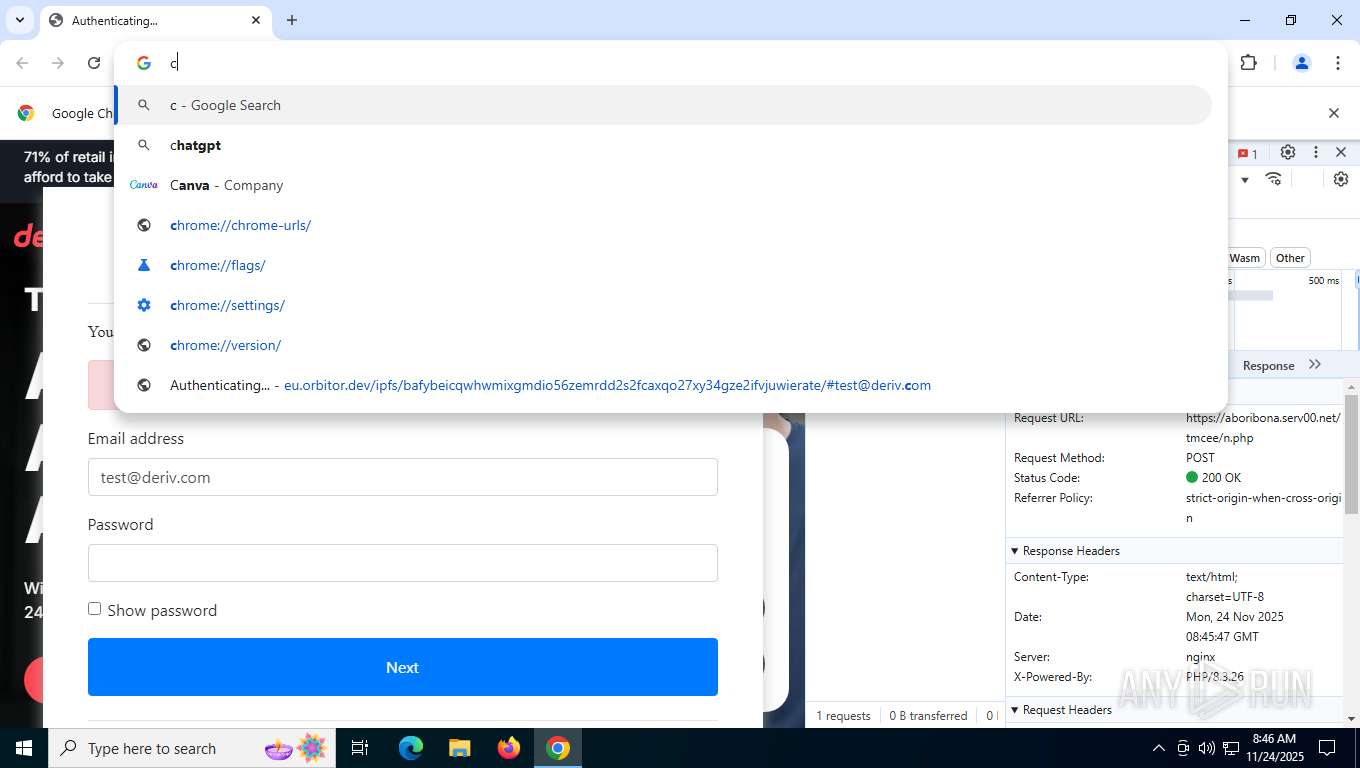Click the nginx server value
The image size is (1360, 768).
[1200, 657]
